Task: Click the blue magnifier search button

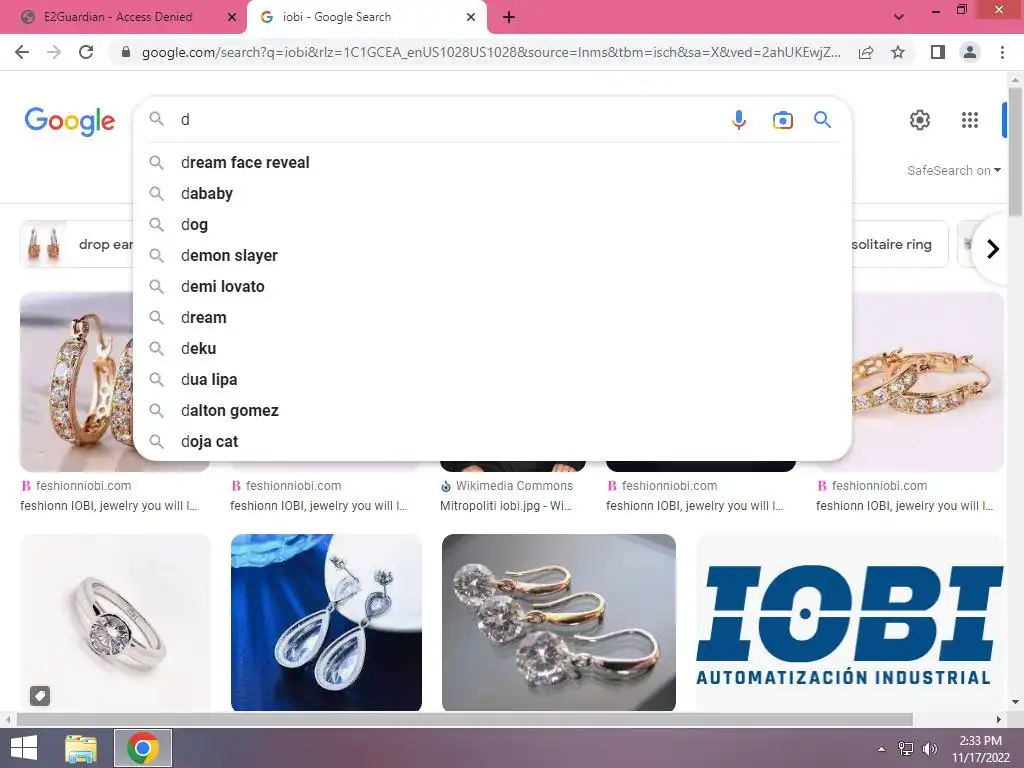Action: pyautogui.click(x=822, y=120)
